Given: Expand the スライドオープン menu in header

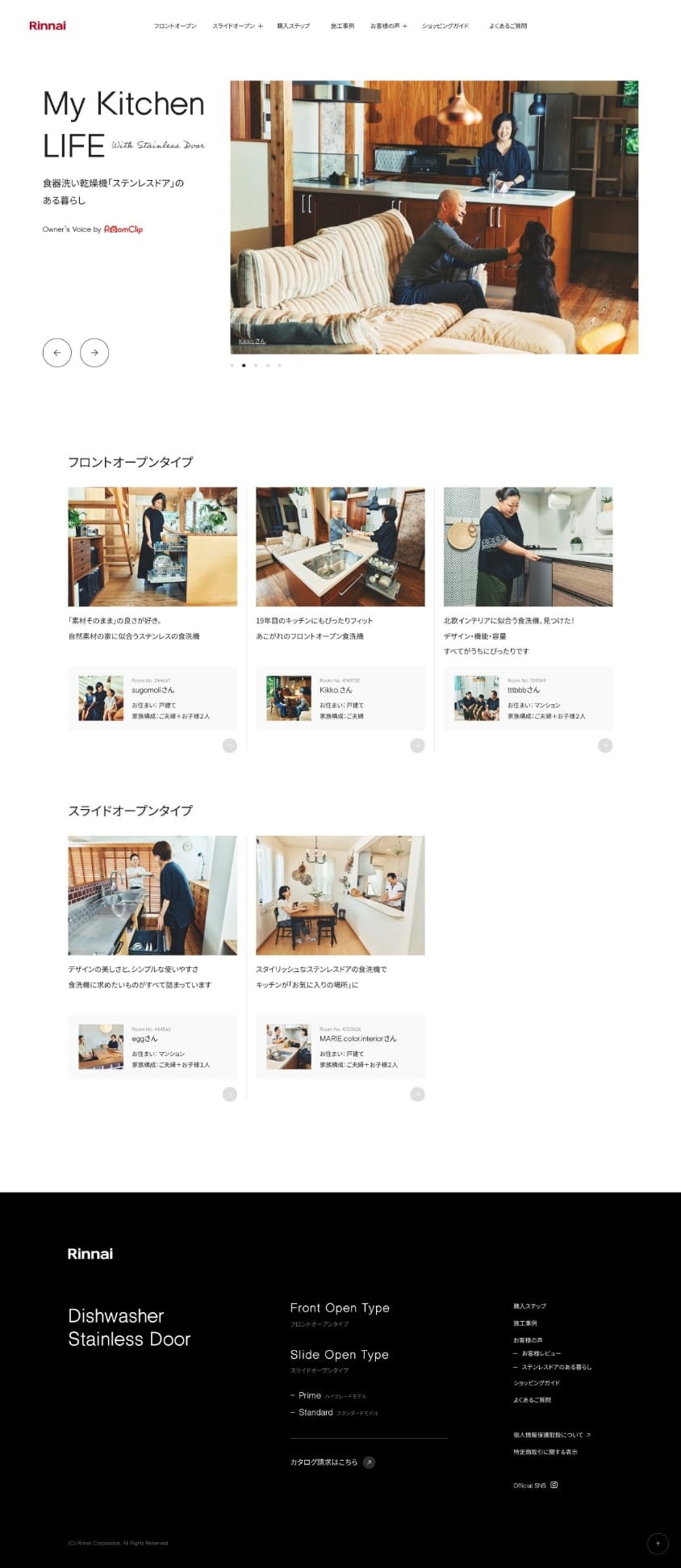Looking at the screenshot, I should [237, 26].
